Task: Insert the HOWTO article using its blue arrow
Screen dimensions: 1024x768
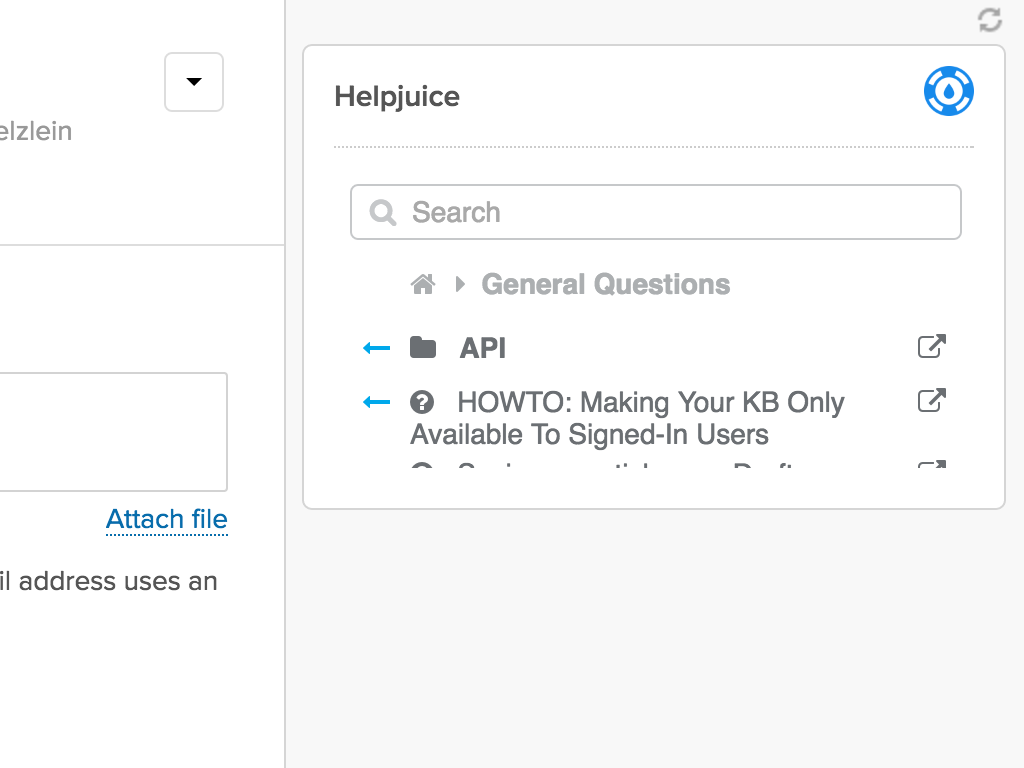Action: (x=376, y=402)
